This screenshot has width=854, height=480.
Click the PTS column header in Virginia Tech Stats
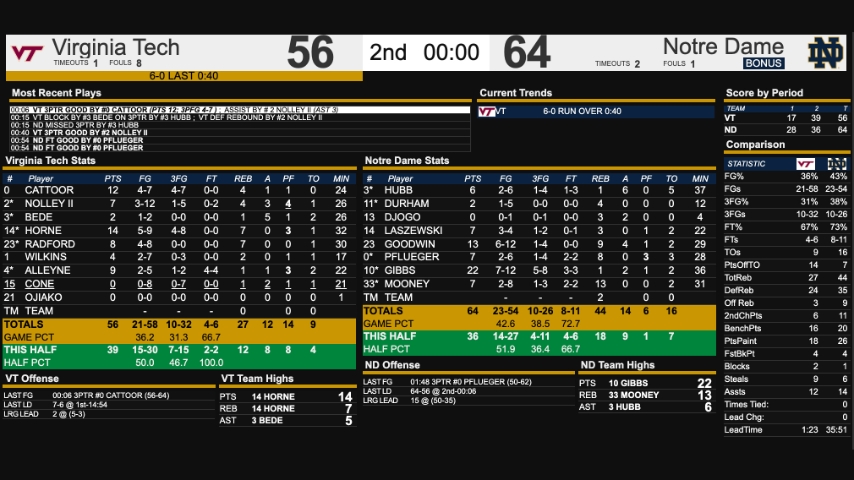click(113, 178)
